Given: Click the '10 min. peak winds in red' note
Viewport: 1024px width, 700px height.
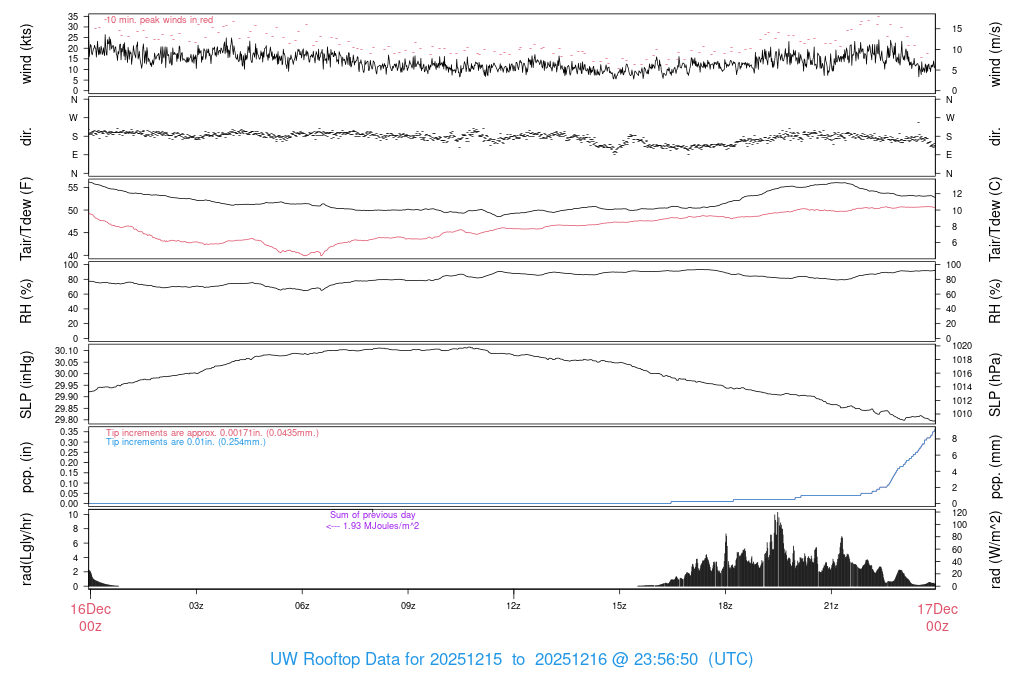Looking at the screenshot, I should point(158,20).
